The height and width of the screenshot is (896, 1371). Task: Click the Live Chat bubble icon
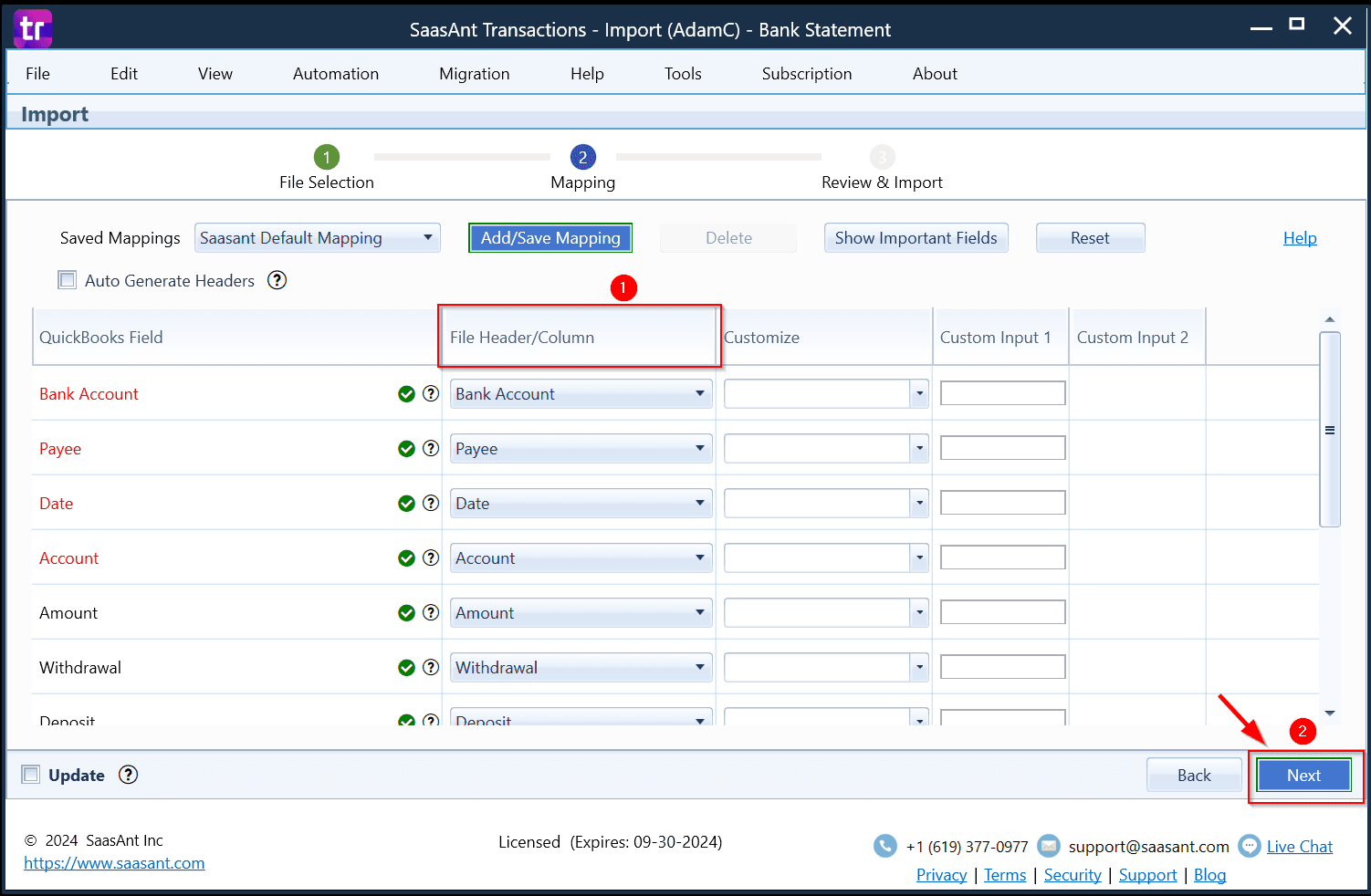tap(1249, 846)
